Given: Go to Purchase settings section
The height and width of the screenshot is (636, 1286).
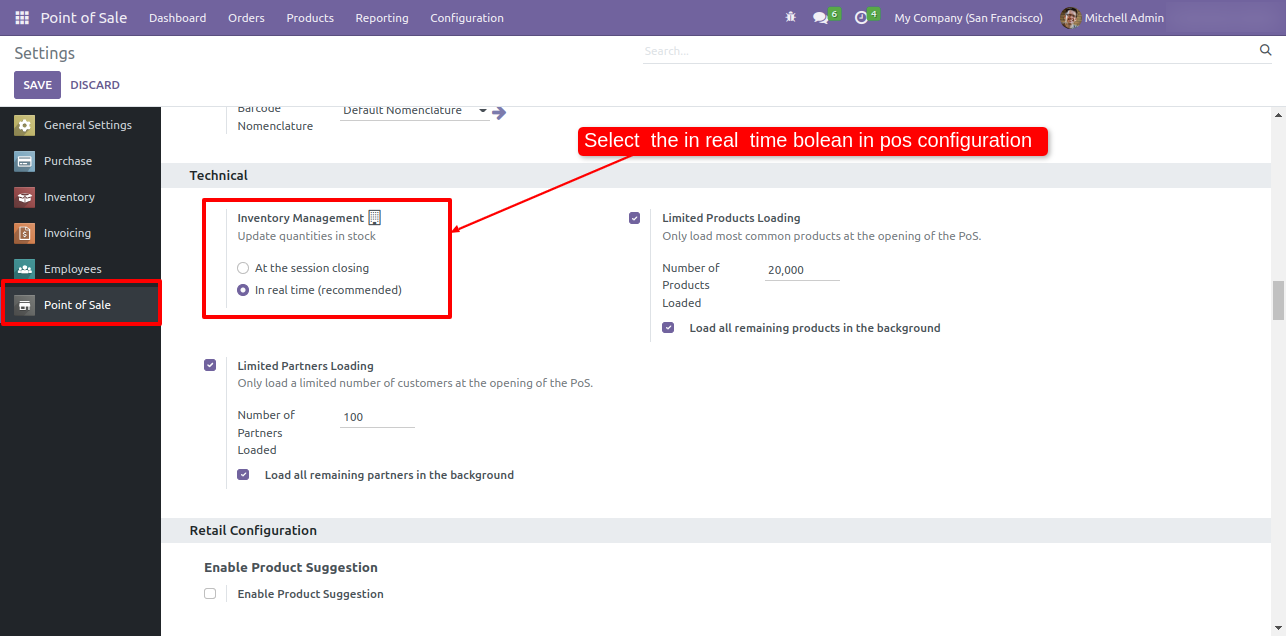Looking at the screenshot, I should click(80, 161).
